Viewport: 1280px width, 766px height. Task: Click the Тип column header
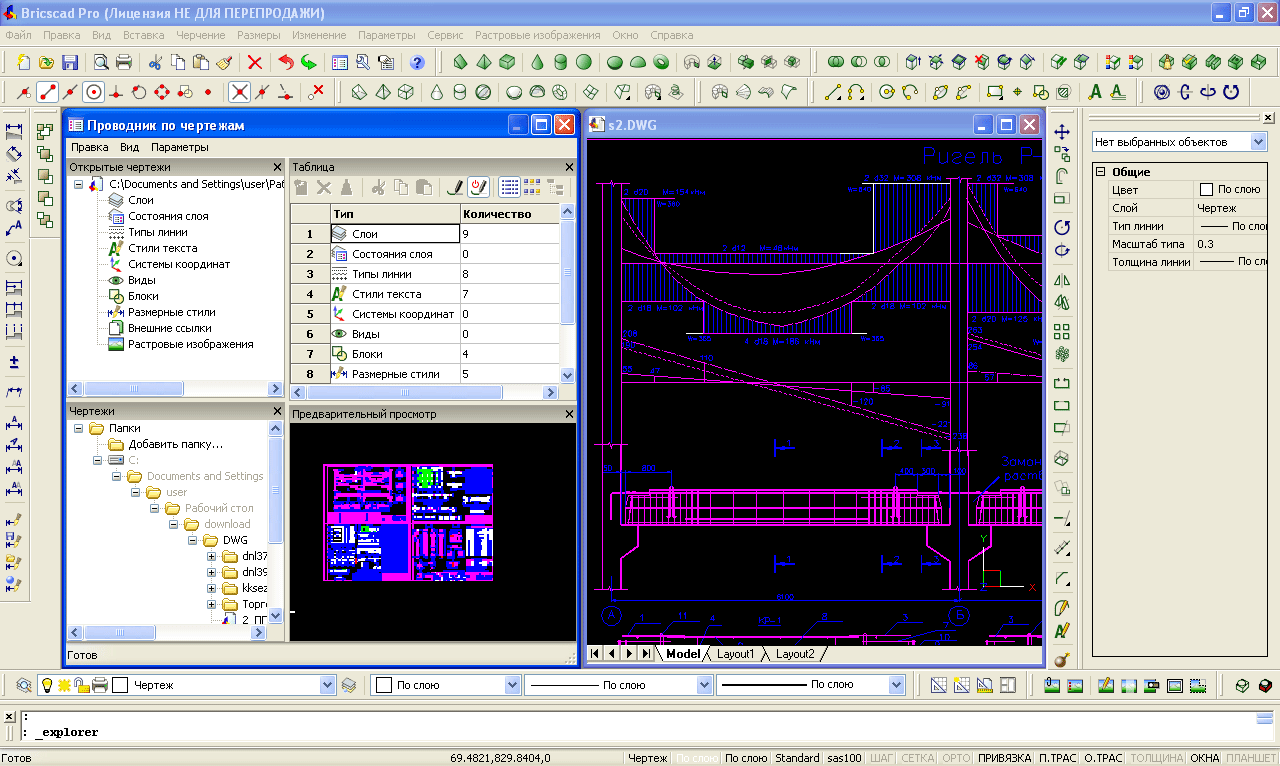pos(395,214)
